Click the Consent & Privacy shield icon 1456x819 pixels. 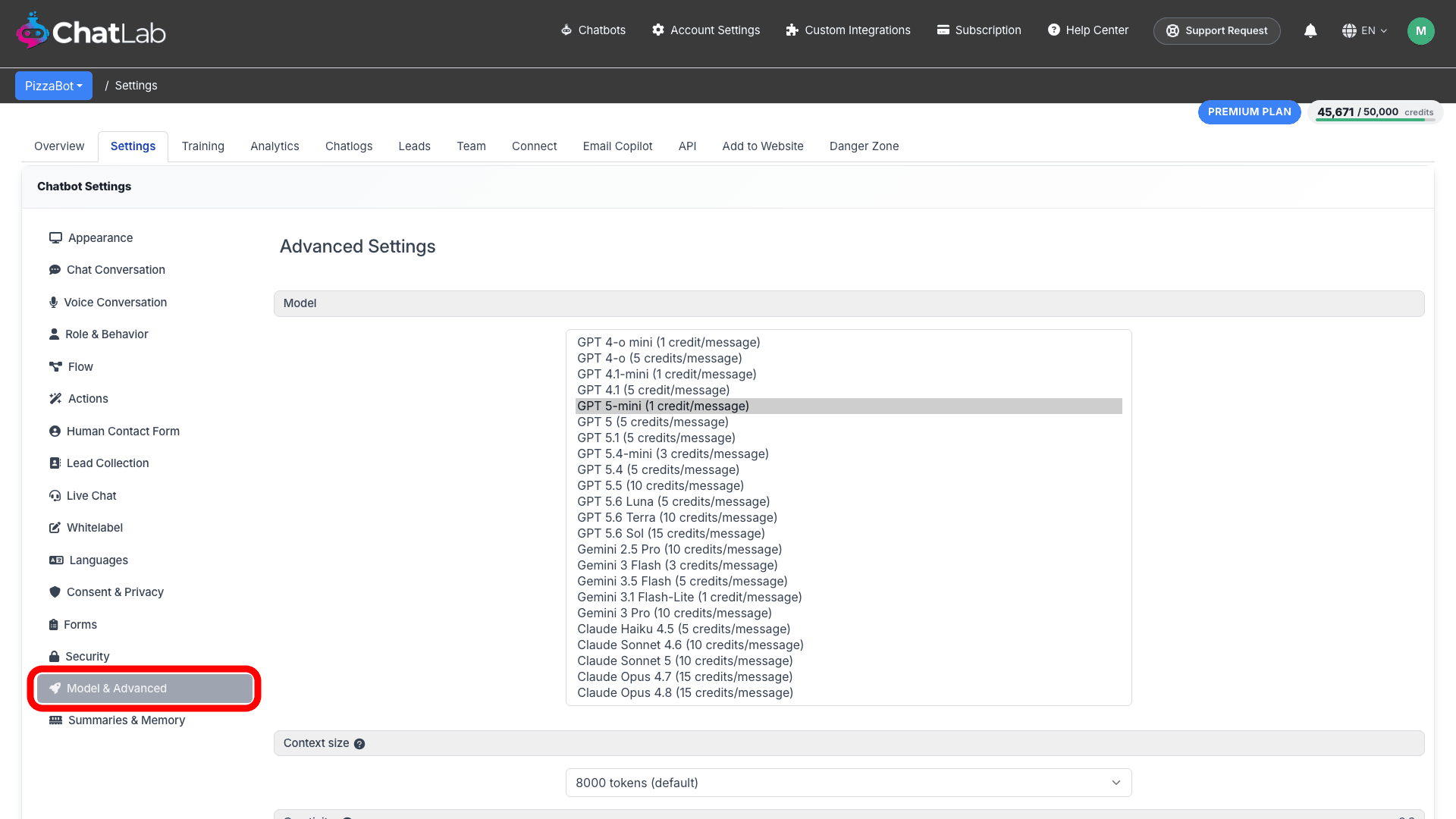(x=55, y=592)
